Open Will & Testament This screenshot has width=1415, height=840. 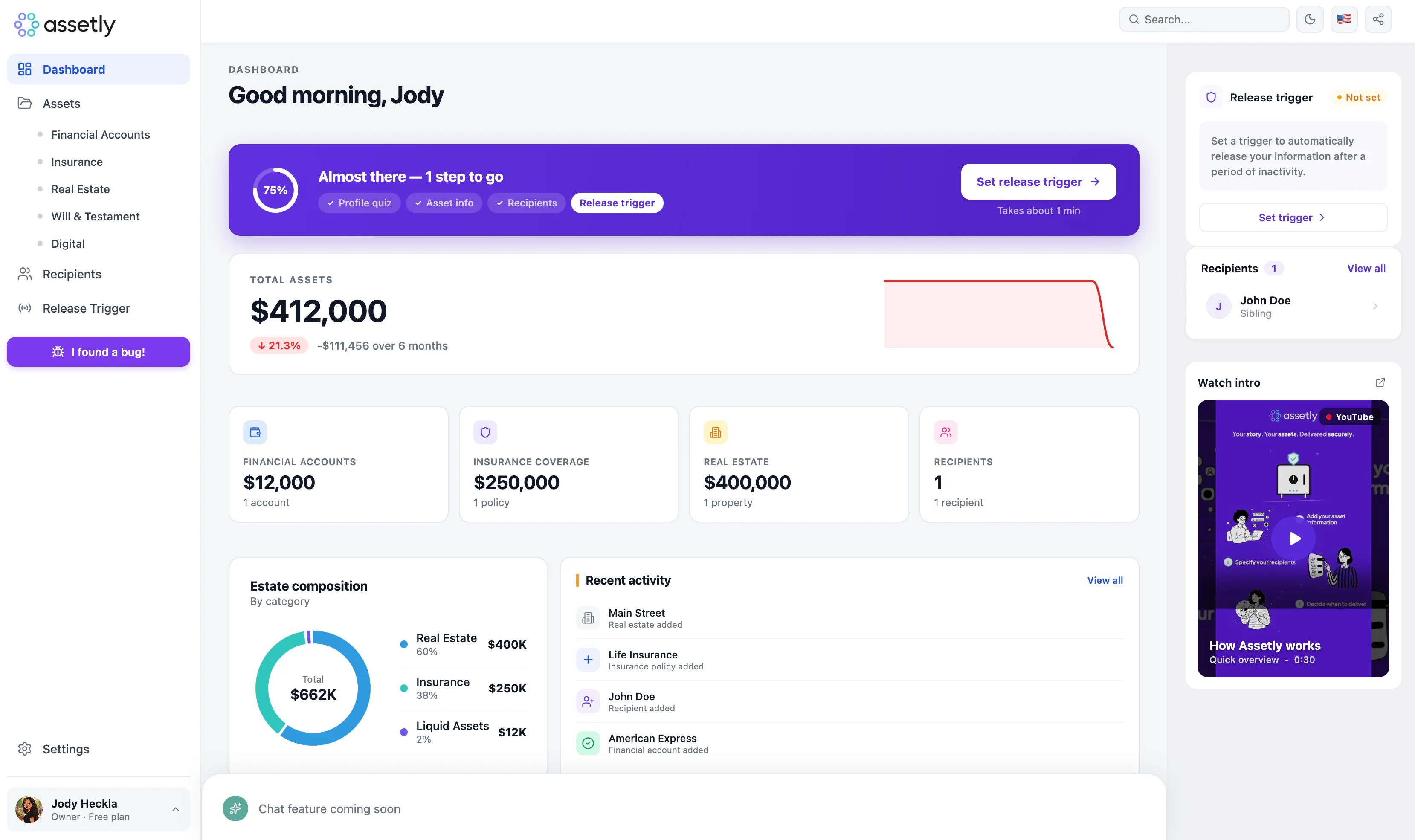pyautogui.click(x=95, y=216)
